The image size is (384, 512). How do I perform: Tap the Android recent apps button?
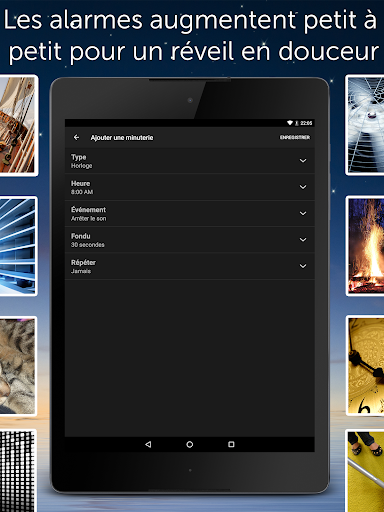coord(231,444)
